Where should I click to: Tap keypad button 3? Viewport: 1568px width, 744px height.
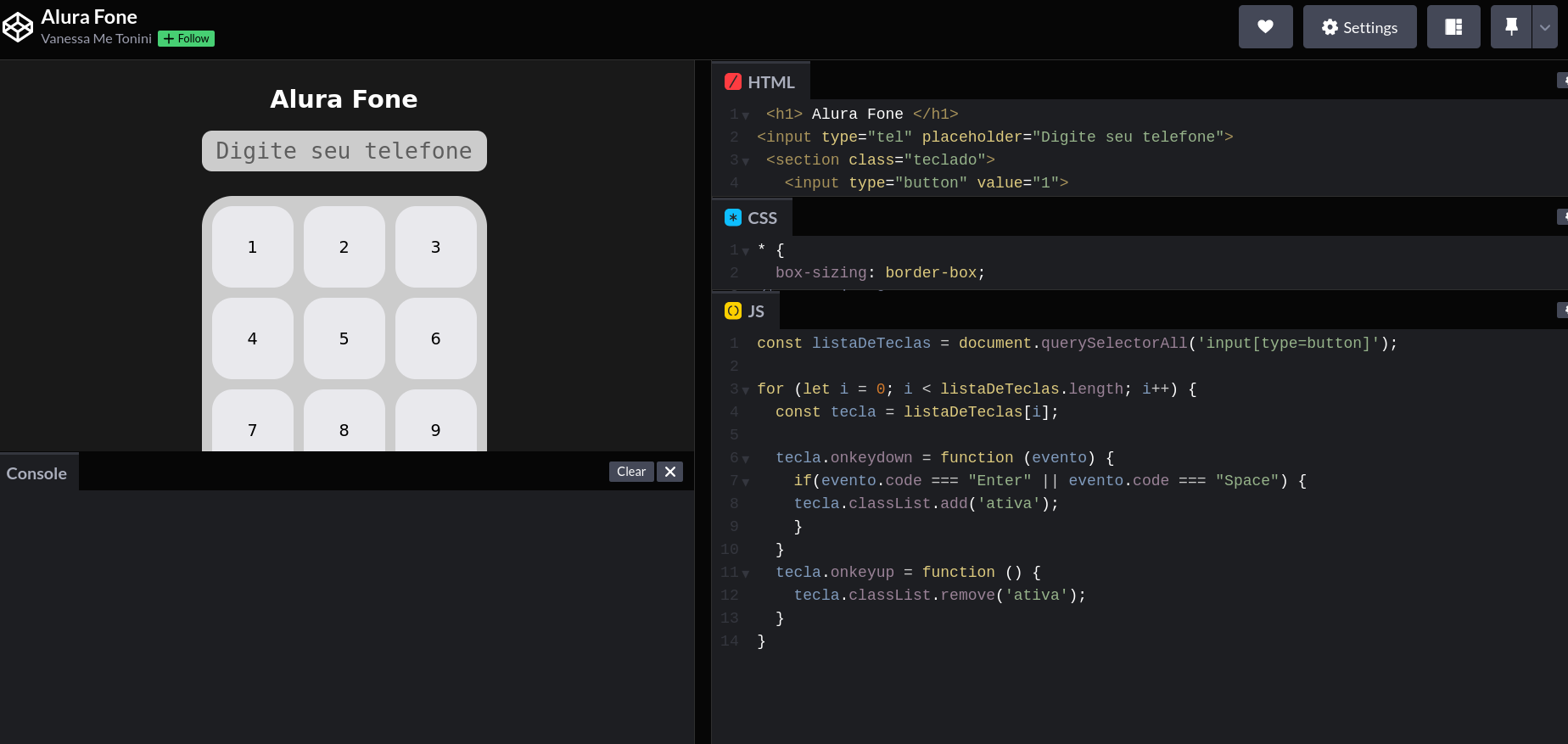tap(436, 247)
